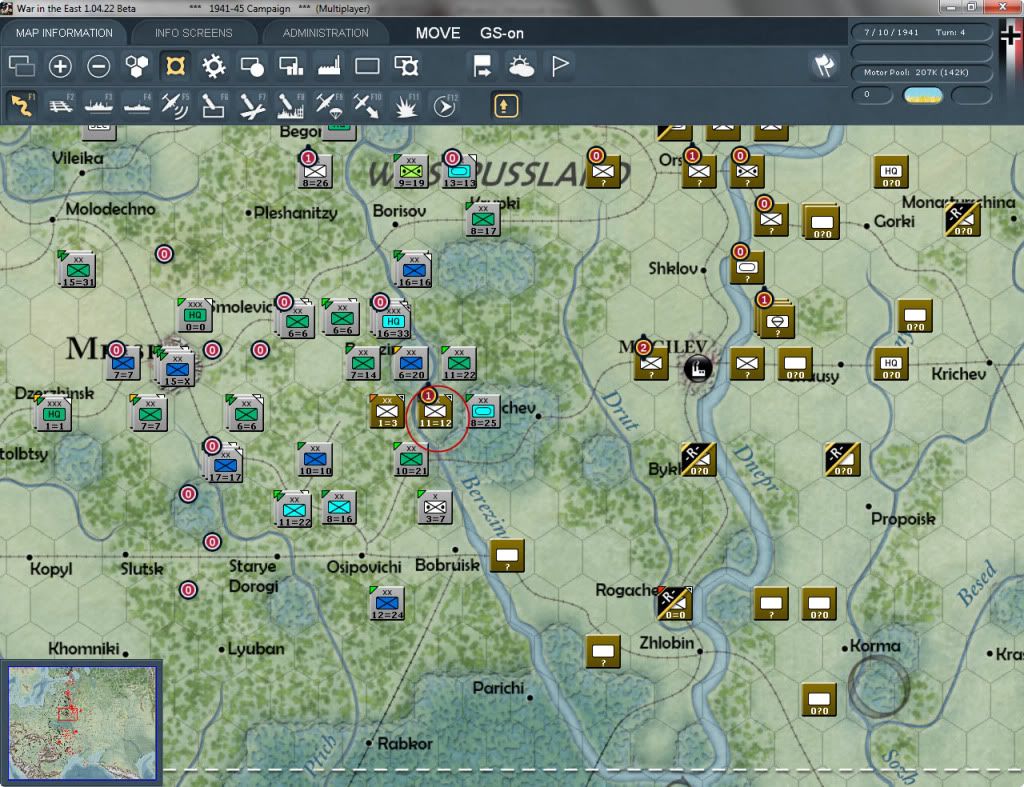Viewport: 1024px width, 787px height.
Task: Click the minimap overview thumbnail
Action: (x=82, y=722)
